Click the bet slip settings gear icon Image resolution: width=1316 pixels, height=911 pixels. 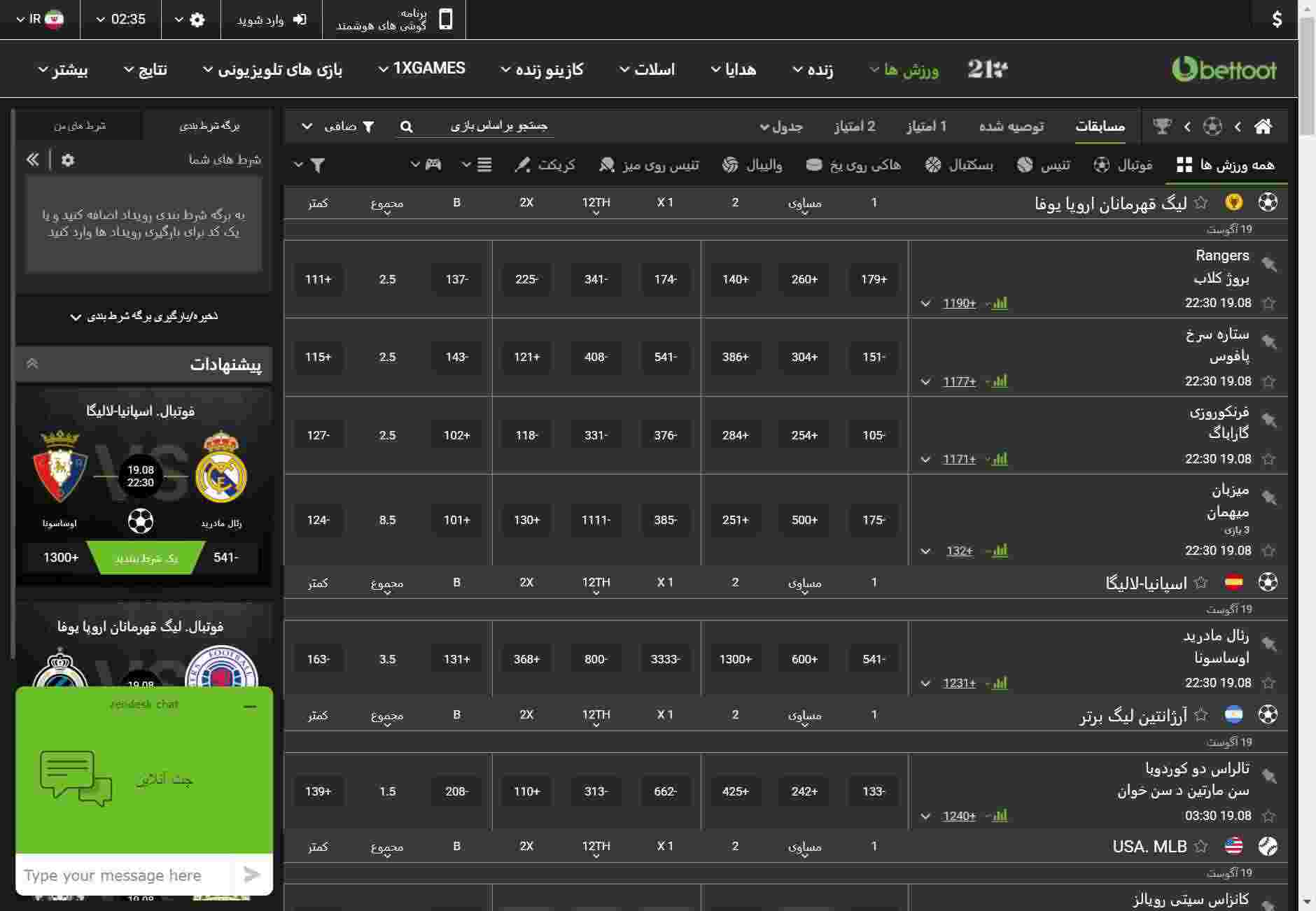tap(68, 160)
